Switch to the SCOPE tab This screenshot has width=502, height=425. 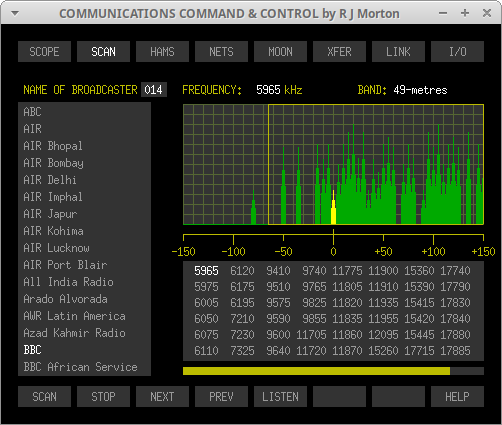click(x=44, y=52)
